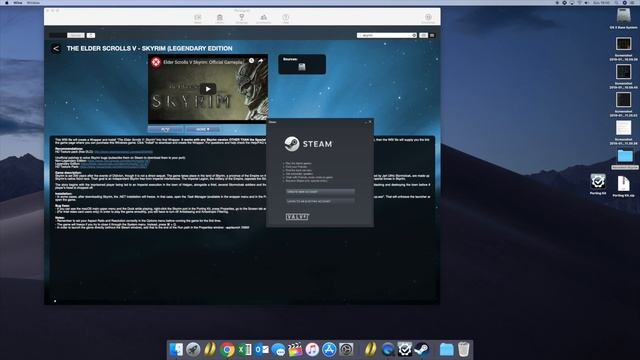The width and height of the screenshot is (640, 360).
Task: Launch Google Chrome from the Dock
Action: click(x=227, y=349)
